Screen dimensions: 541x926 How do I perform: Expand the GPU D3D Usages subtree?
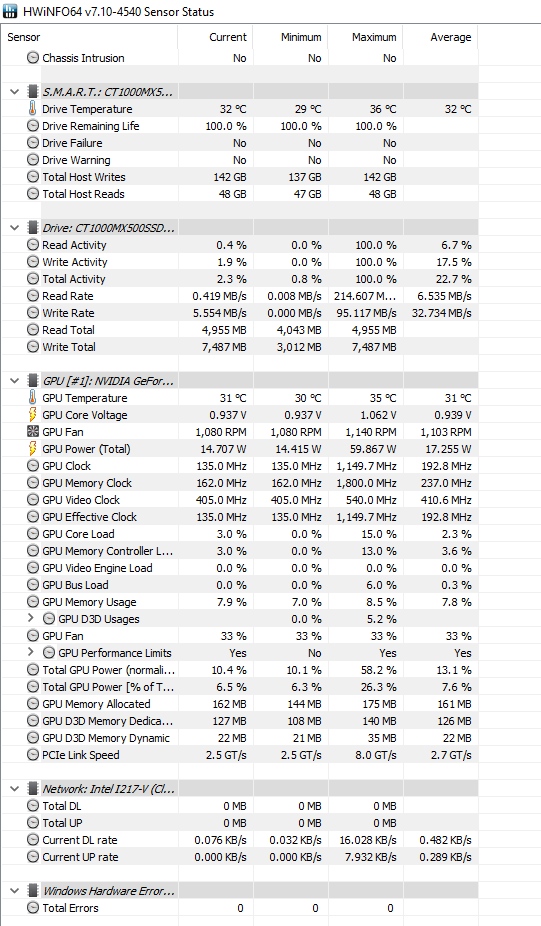coord(31,618)
